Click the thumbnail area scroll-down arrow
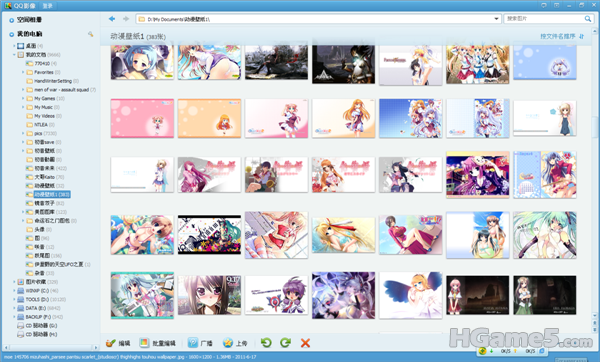This screenshot has height=362, width=600. (595, 316)
